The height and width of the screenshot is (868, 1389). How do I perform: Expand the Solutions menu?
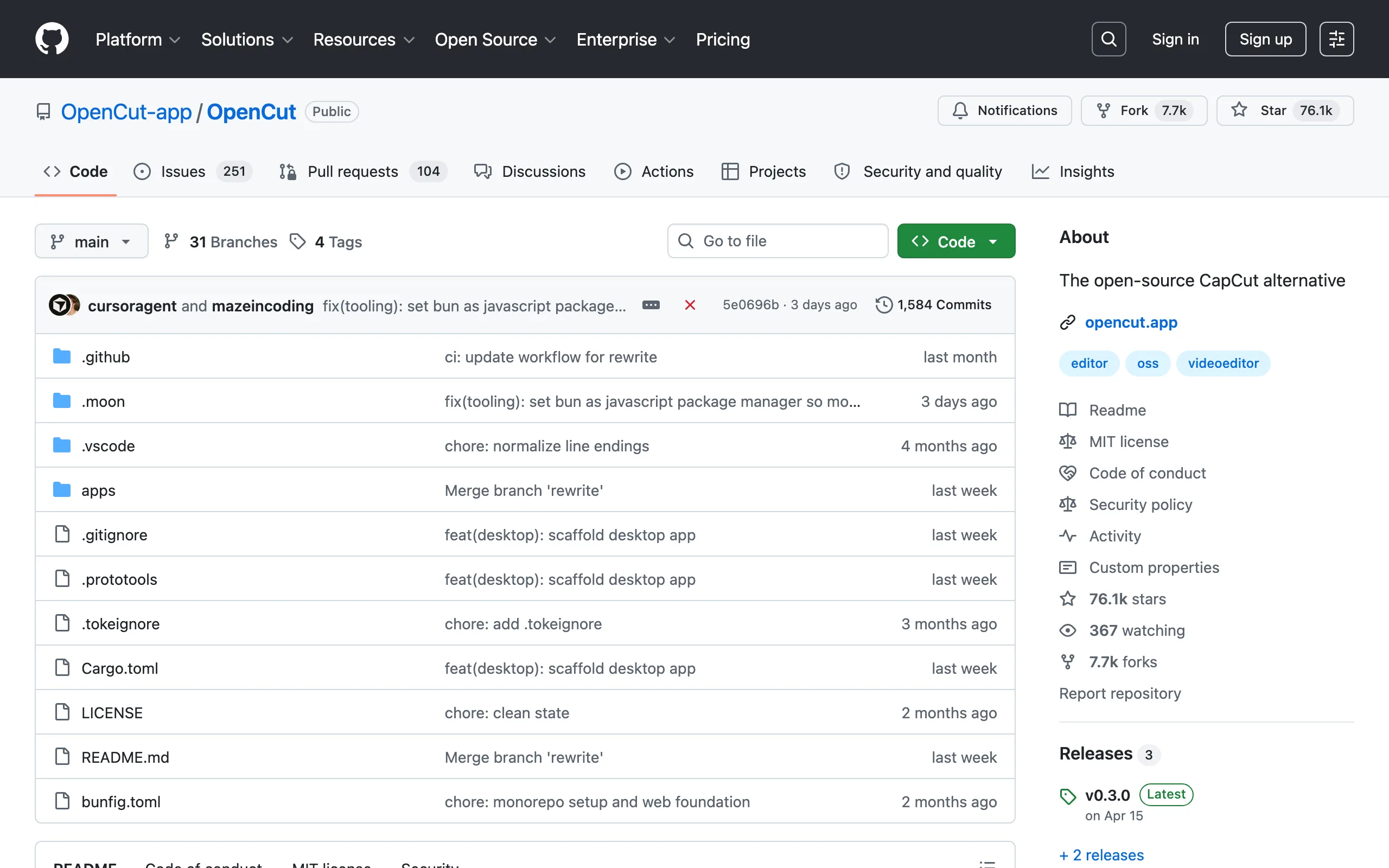pyautogui.click(x=247, y=39)
